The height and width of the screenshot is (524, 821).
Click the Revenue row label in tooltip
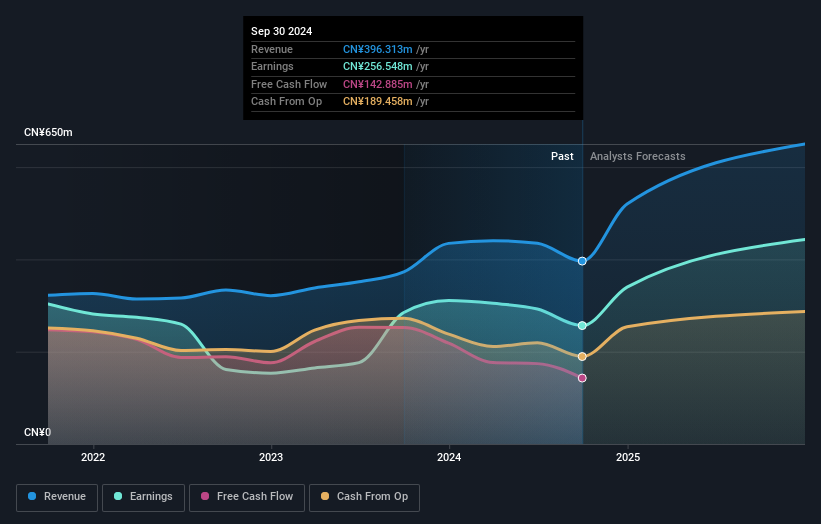pos(272,49)
